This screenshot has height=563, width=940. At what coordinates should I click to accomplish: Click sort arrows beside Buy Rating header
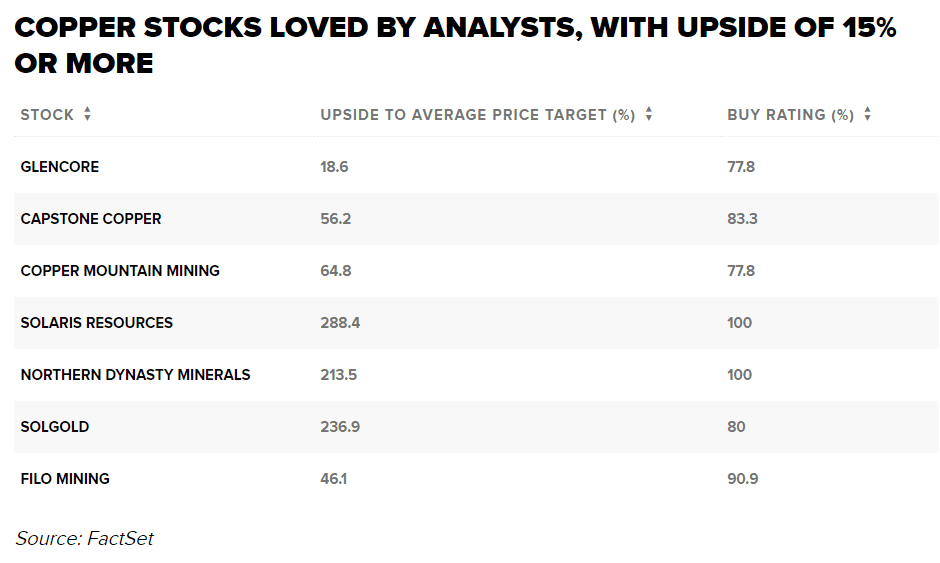[867, 115]
